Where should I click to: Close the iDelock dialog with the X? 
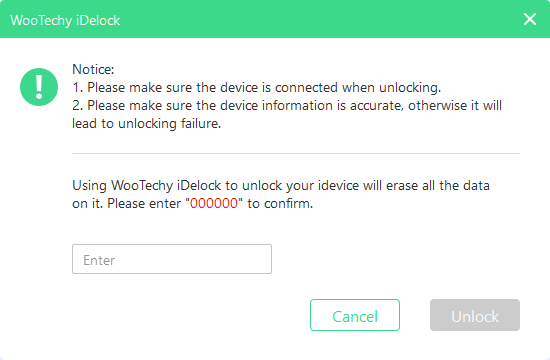tap(530, 19)
